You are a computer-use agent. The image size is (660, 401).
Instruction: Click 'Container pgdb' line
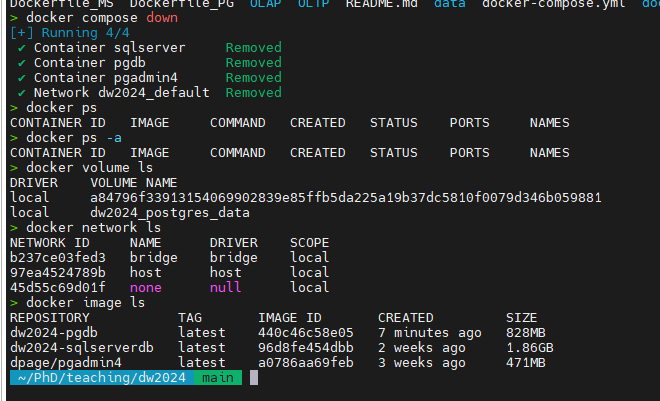pos(90,63)
